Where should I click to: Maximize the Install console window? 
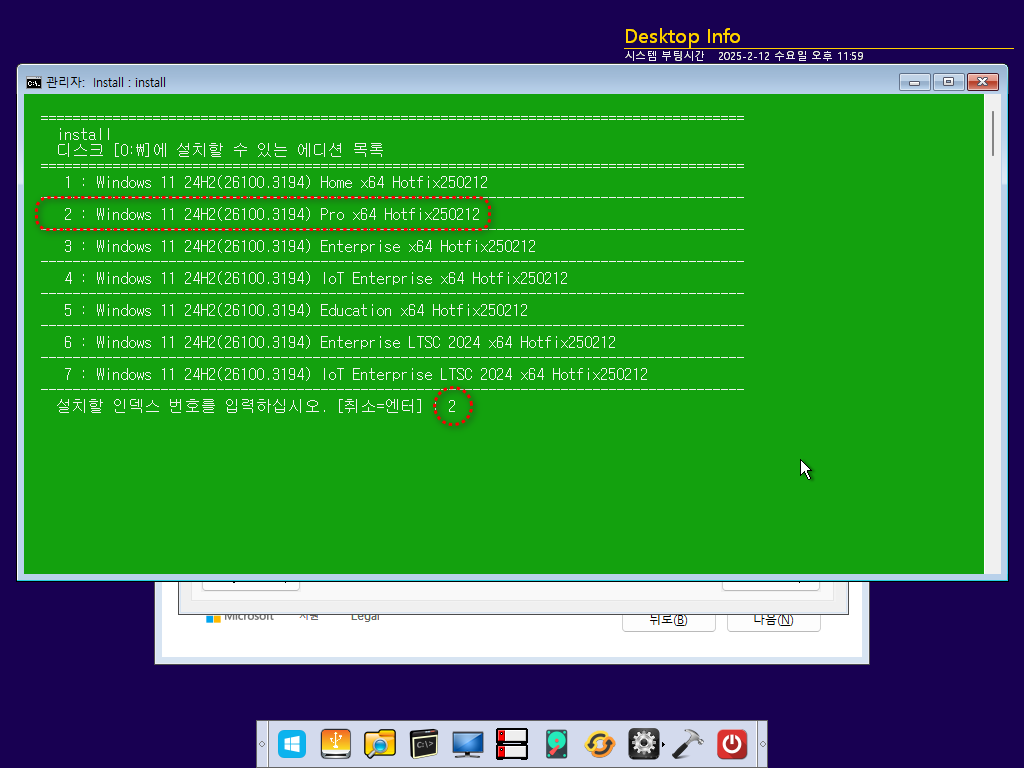pyautogui.click(x=948, y=82)
